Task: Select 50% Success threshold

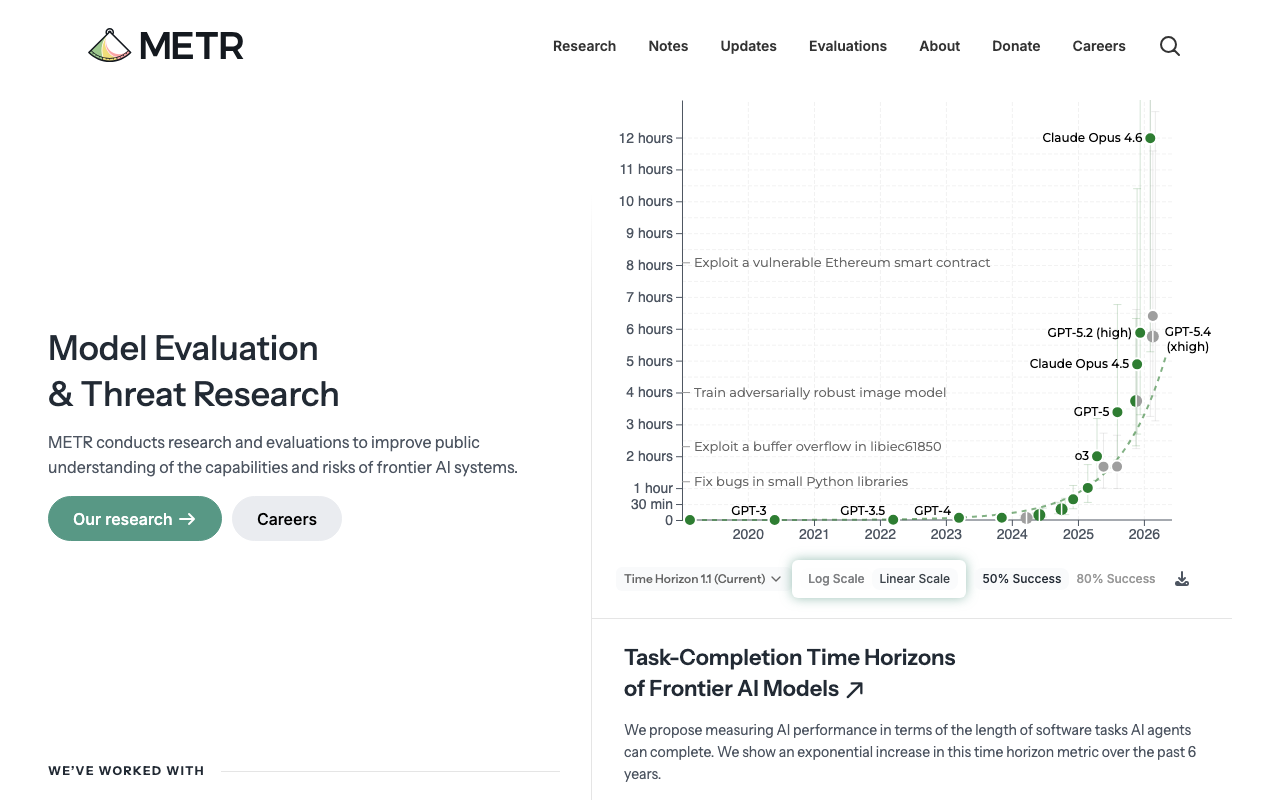Action: (1022, 579)
